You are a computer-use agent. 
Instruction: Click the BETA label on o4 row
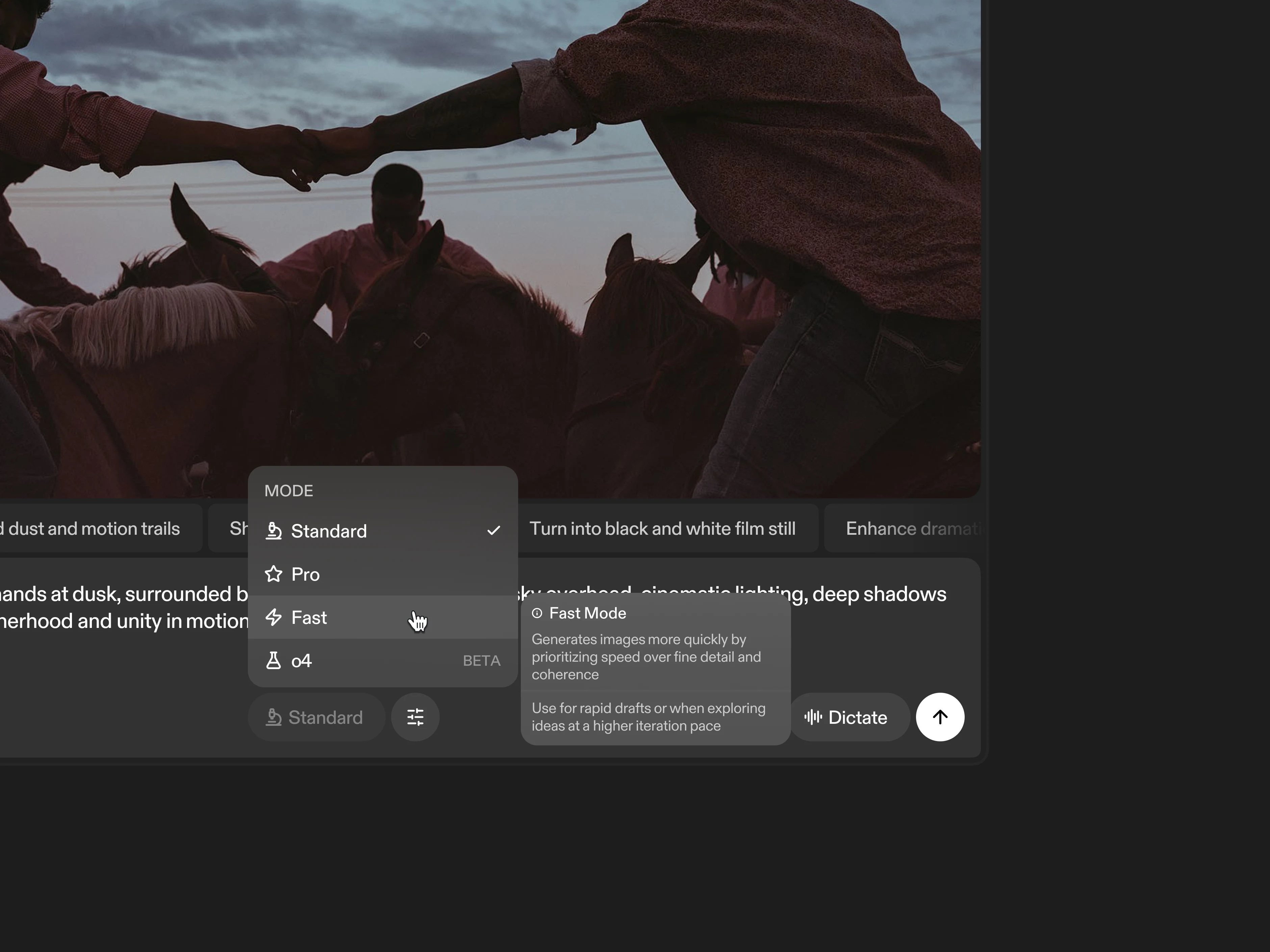pos(481,661)
